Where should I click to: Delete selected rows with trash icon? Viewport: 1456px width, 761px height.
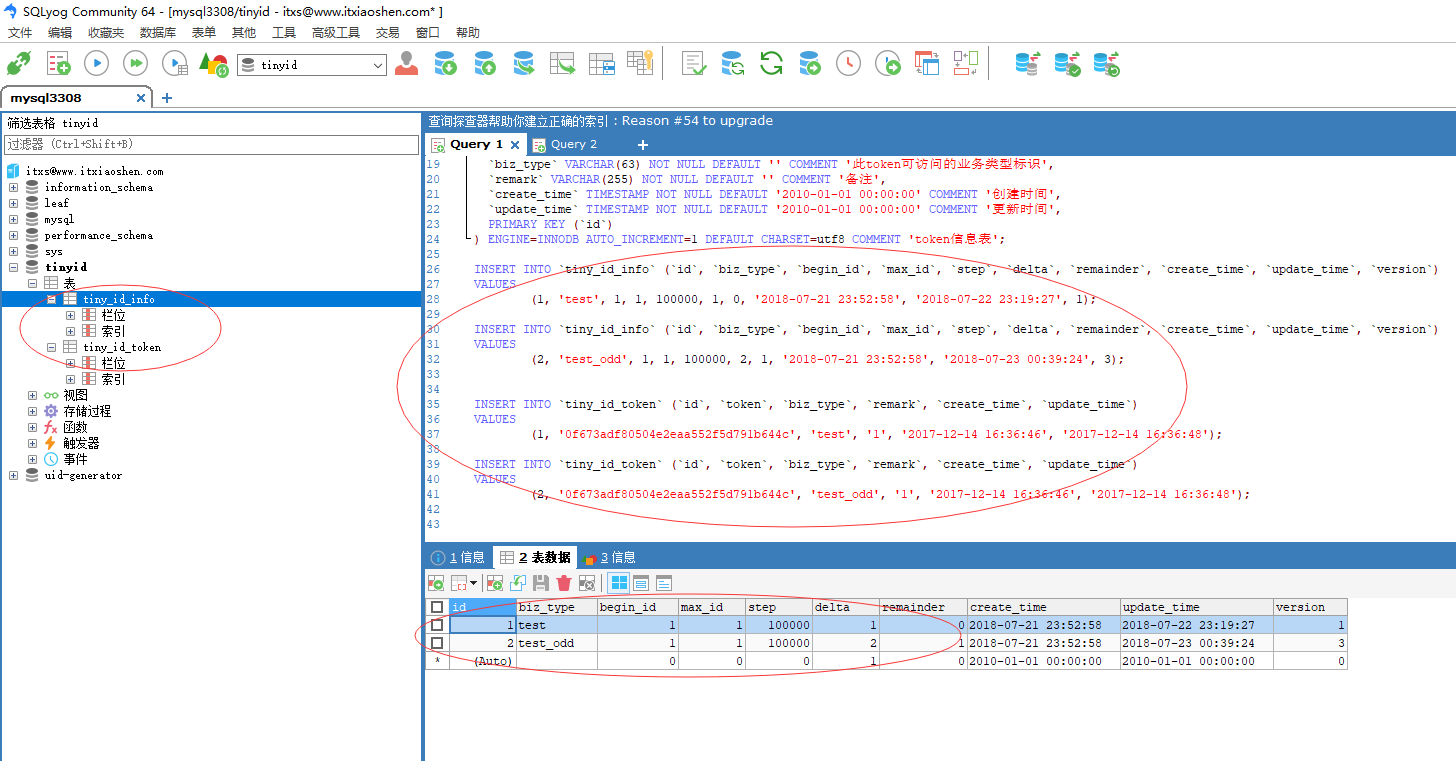[x=564, y=583]
